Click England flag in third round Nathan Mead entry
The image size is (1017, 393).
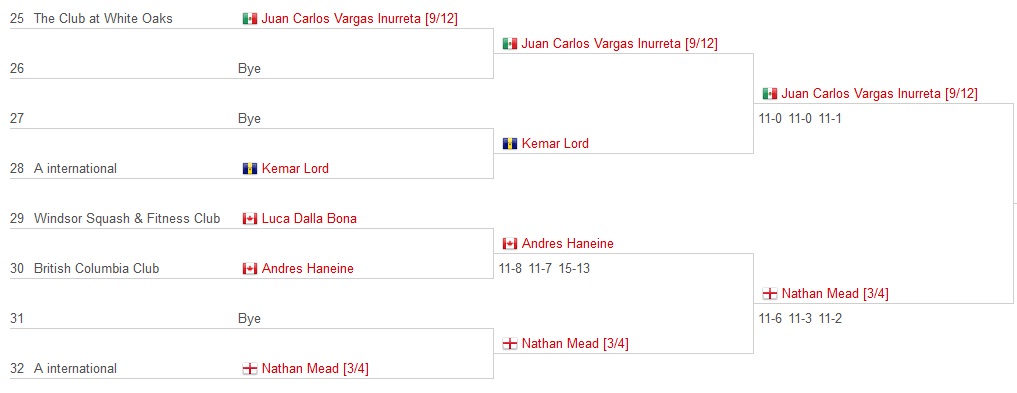(x=770, y=294)
